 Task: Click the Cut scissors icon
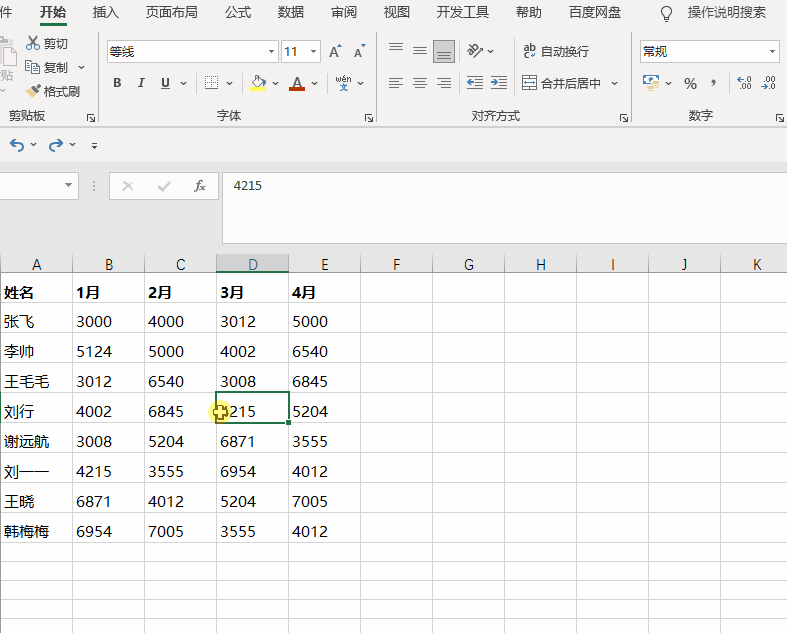tap(33, 43)
